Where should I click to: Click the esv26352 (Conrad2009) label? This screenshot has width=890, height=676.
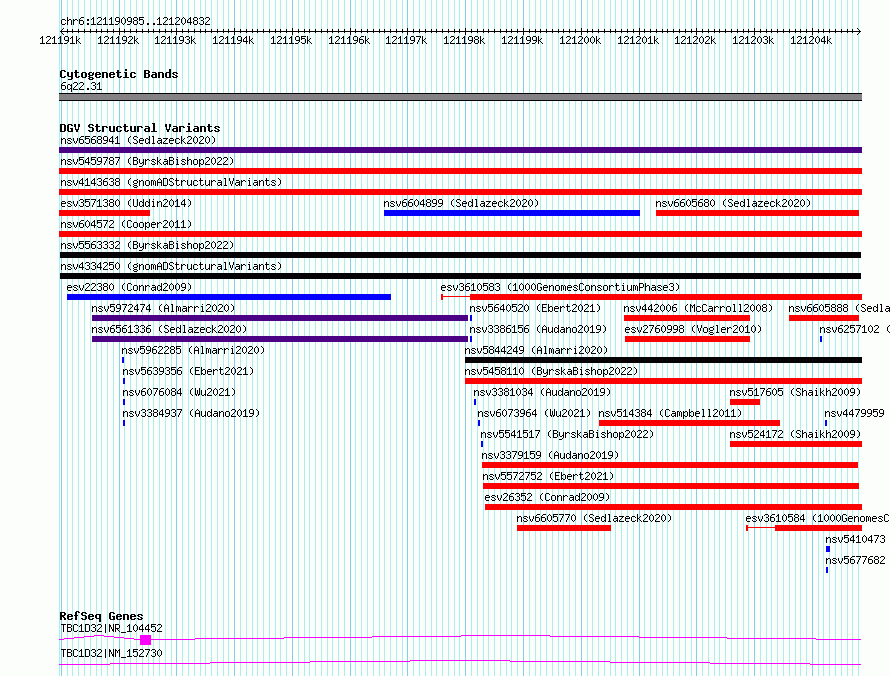click(547, 497)
